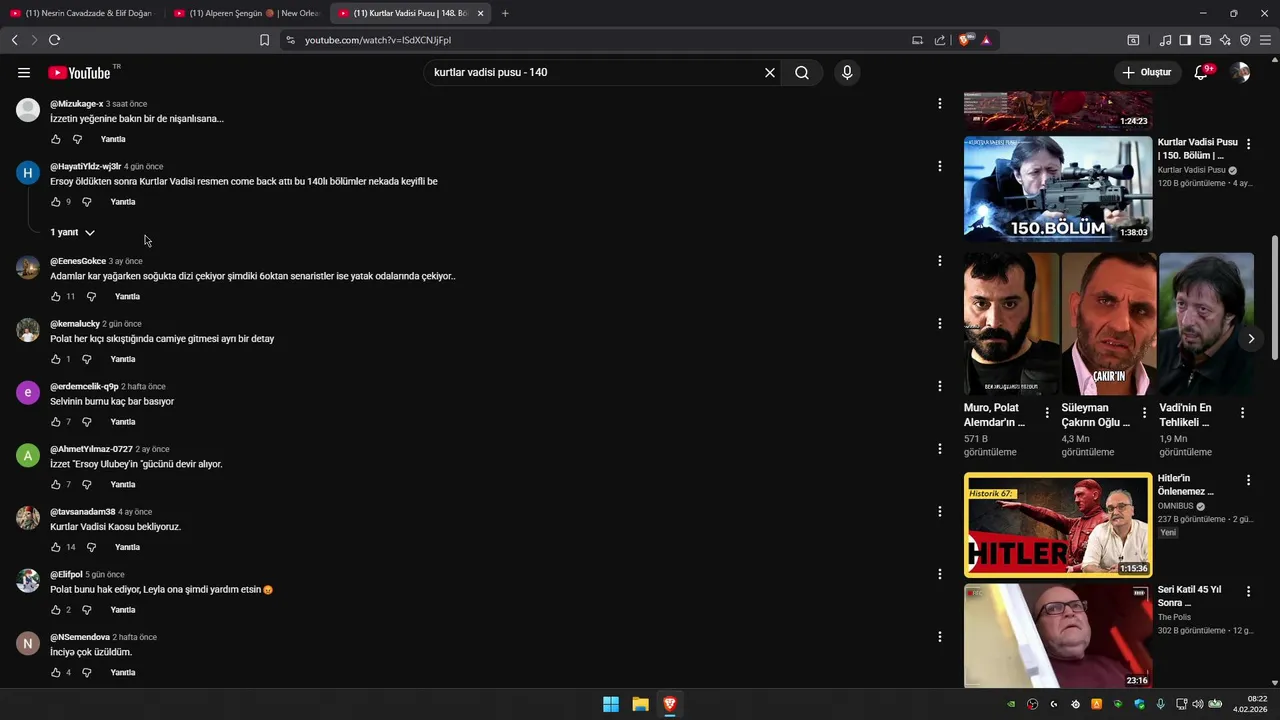Open Kurtlar Vadisi Pusu channel name
The height and width of the screenshot is (720, 1280).
[x=1192, y=170]
